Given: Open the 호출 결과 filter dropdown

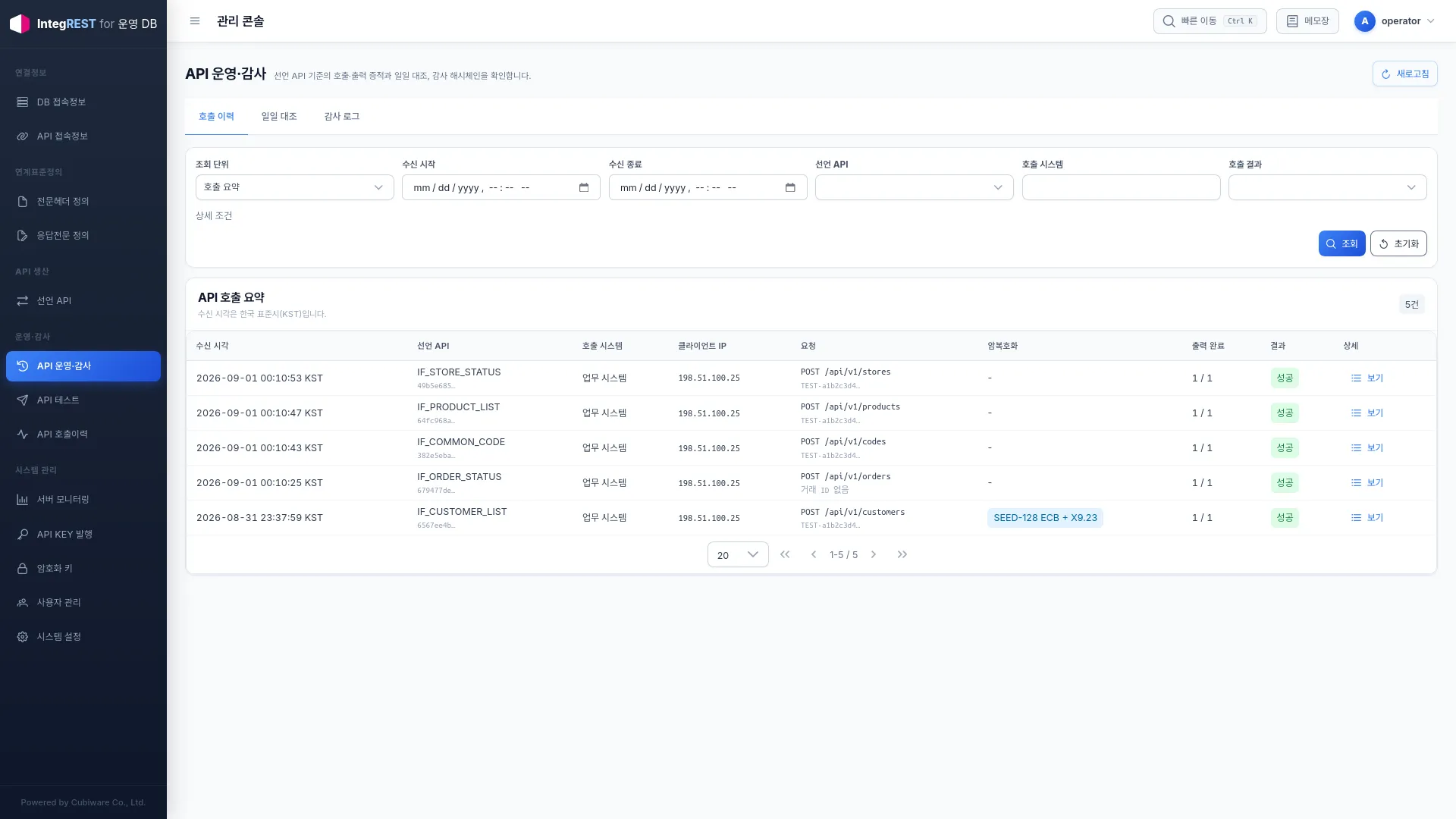Looking at the screenshot, I should 1327,187.
